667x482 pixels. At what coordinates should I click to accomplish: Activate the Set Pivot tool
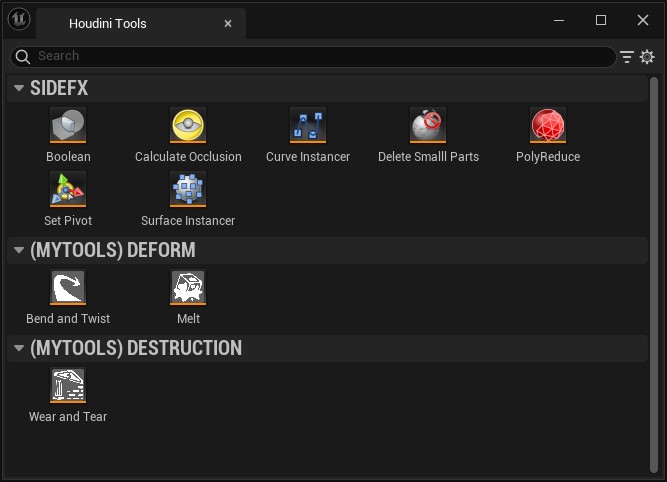tap(68, 190)
